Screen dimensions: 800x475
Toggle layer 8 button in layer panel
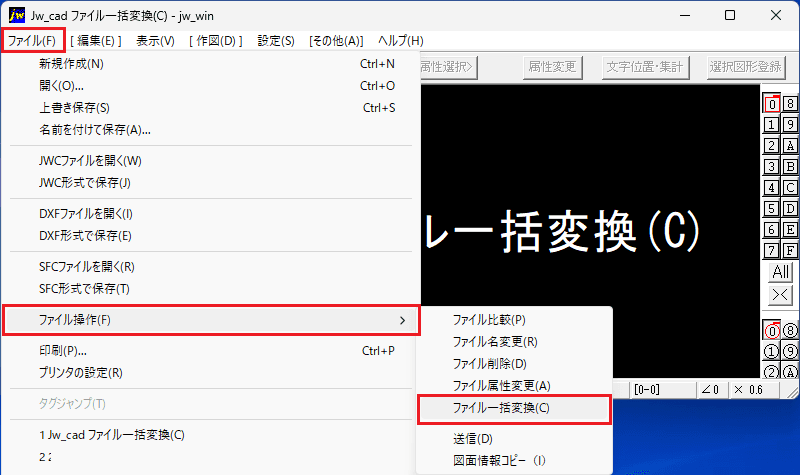click(790, 104)
